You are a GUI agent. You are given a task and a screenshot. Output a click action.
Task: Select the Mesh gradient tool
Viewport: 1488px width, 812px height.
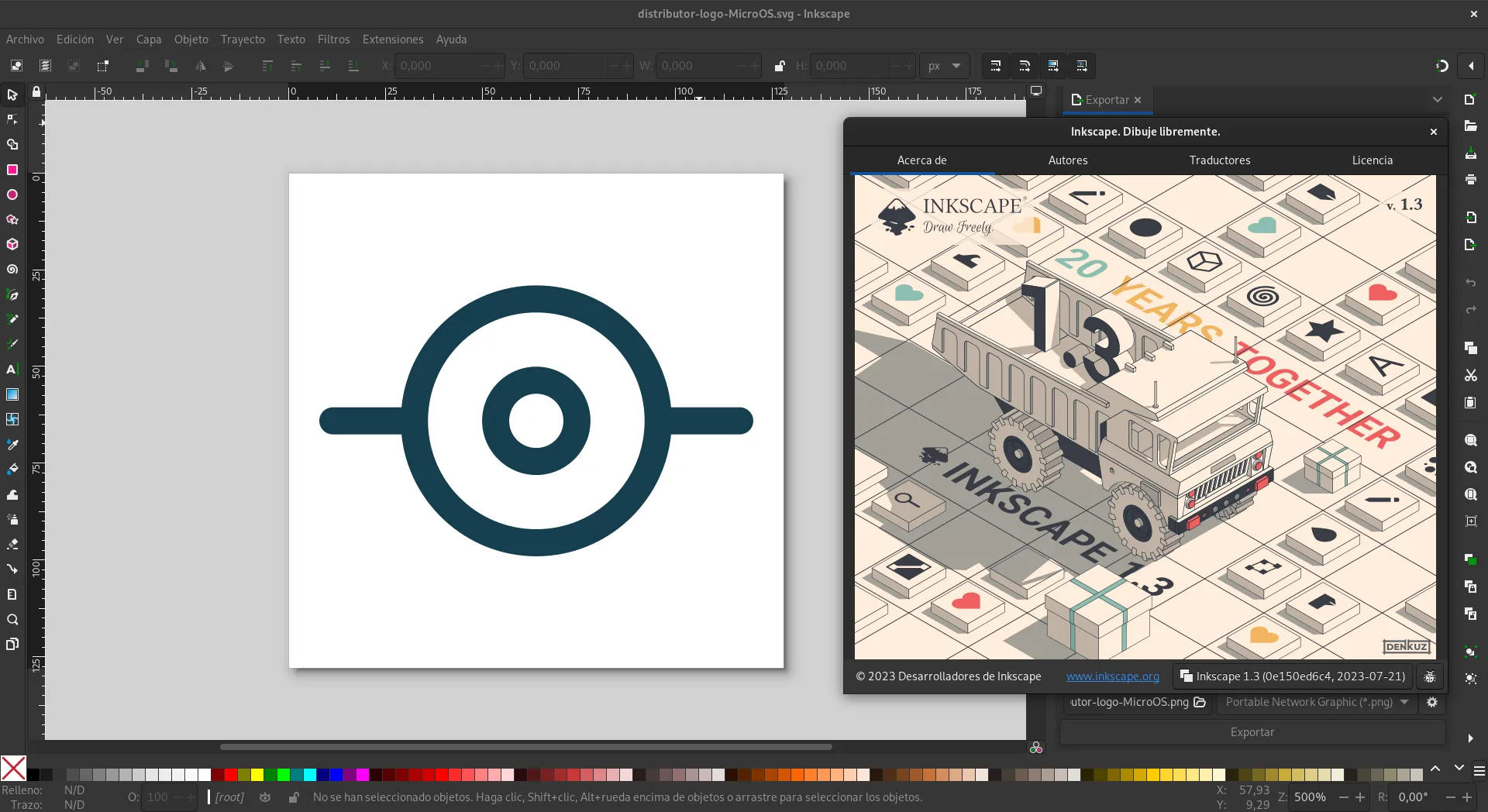(12, 419)
